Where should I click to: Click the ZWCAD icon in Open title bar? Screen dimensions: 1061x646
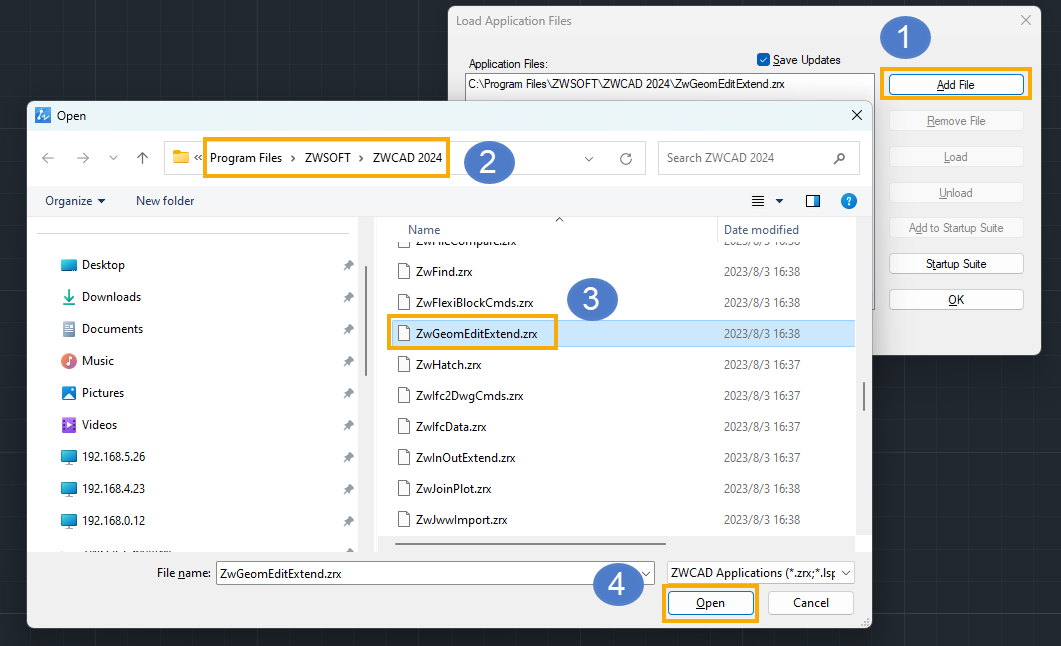pyautogui.click(x=43, y=116)
